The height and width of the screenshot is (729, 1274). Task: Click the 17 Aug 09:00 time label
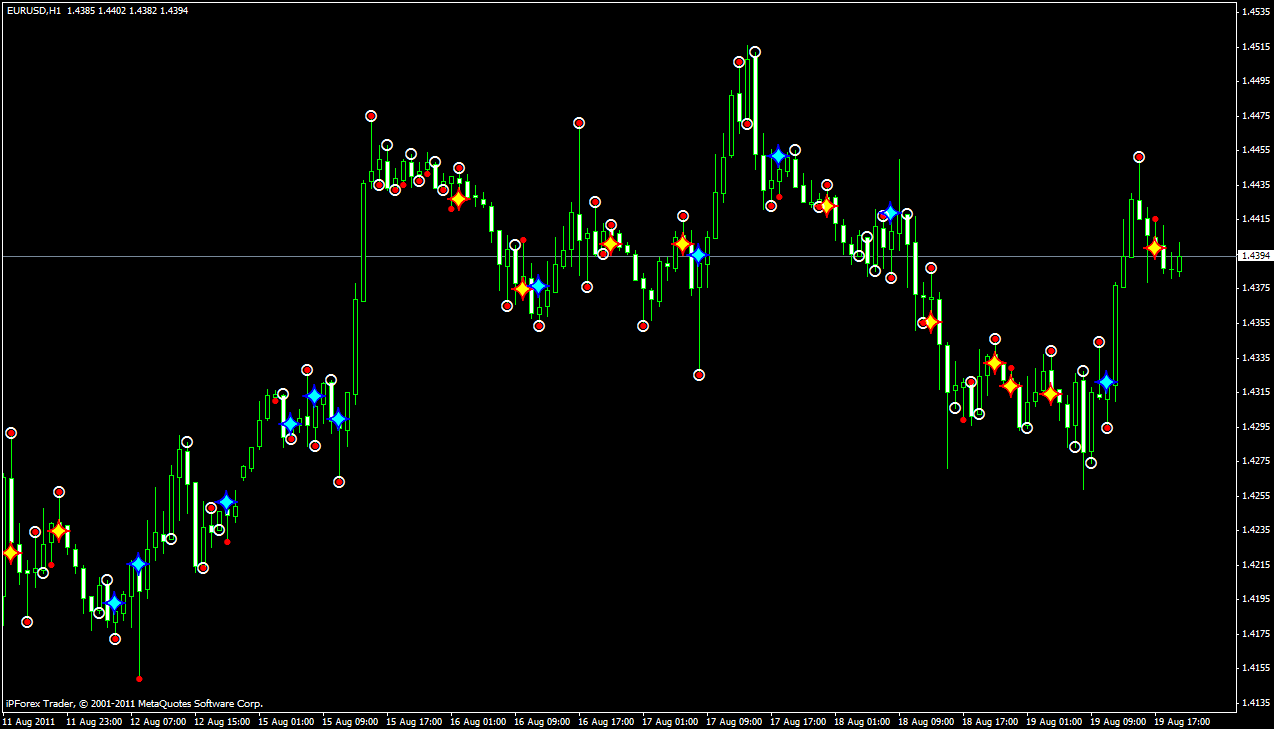tap(734, 721)
